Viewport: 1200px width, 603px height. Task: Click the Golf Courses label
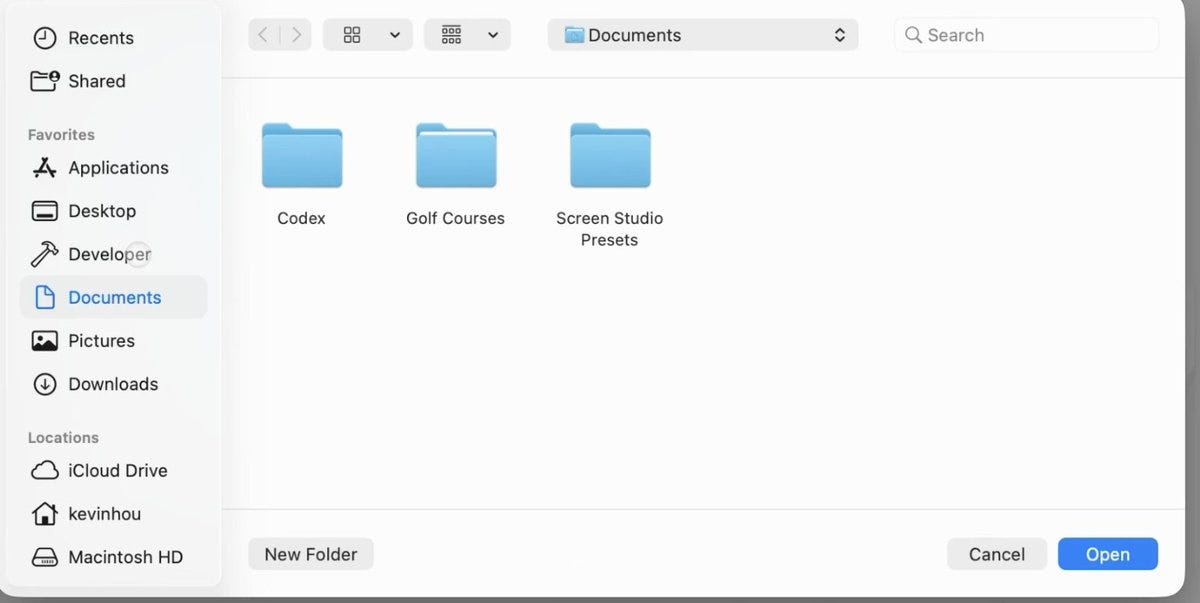(x=455, y=218)
